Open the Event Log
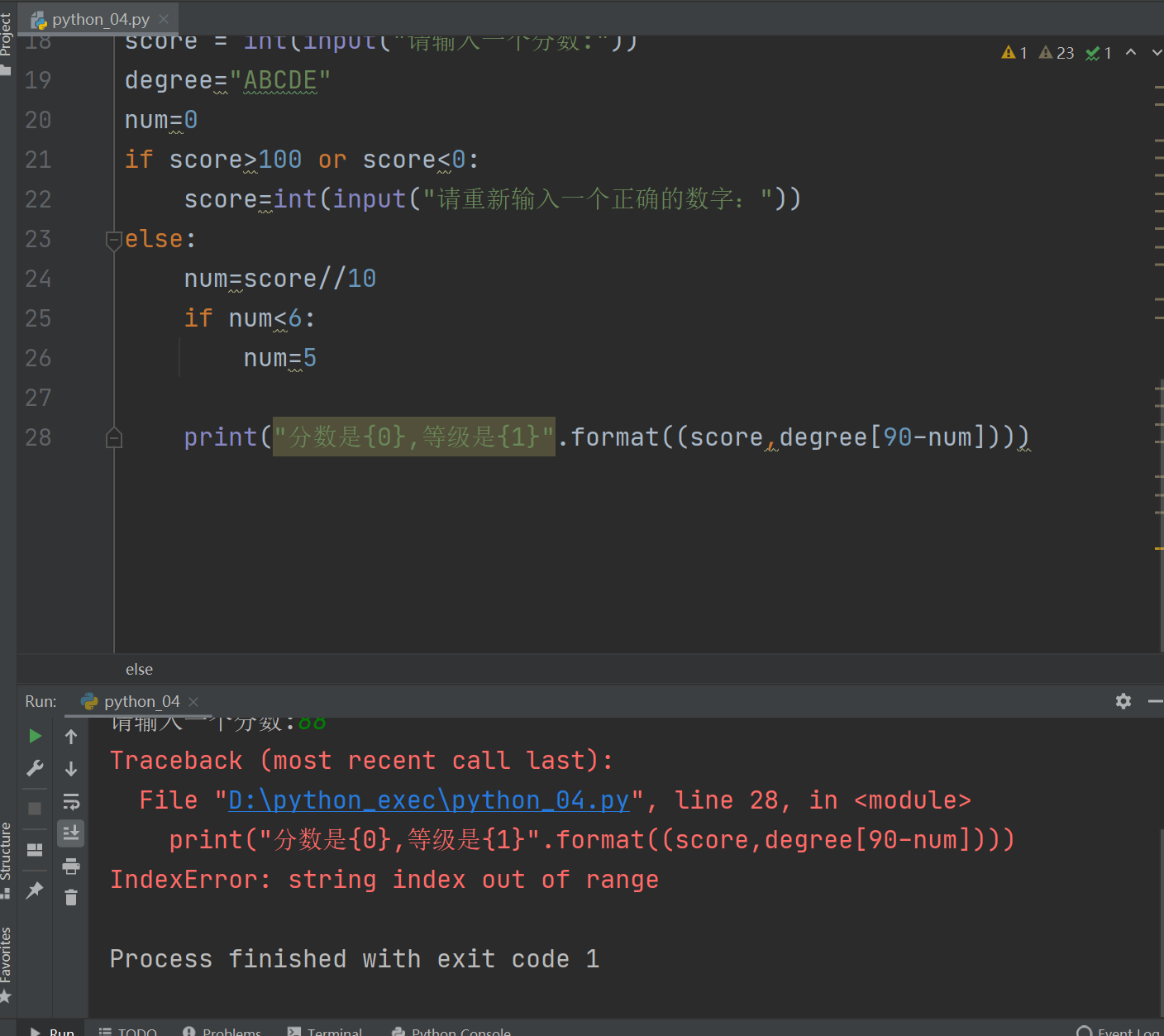The width and height of the screenshot is (1164, 1036). [1119, 1030]
